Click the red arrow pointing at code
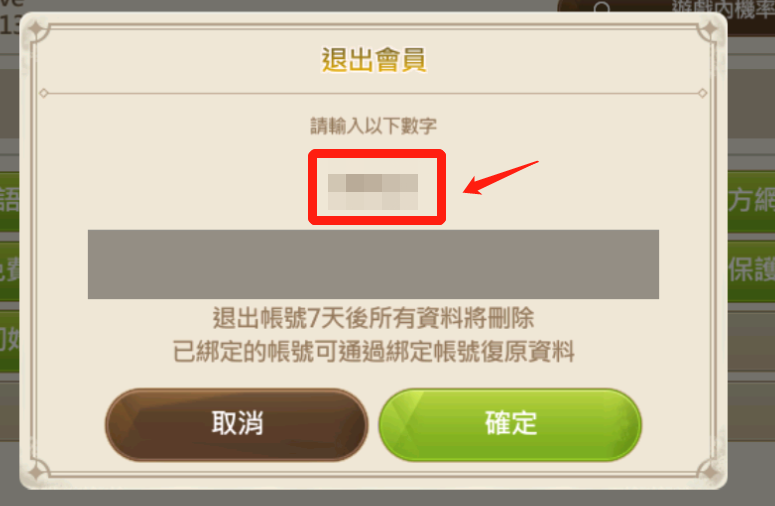The width and height of the screenshot is (775, 506). pos(500,177)
